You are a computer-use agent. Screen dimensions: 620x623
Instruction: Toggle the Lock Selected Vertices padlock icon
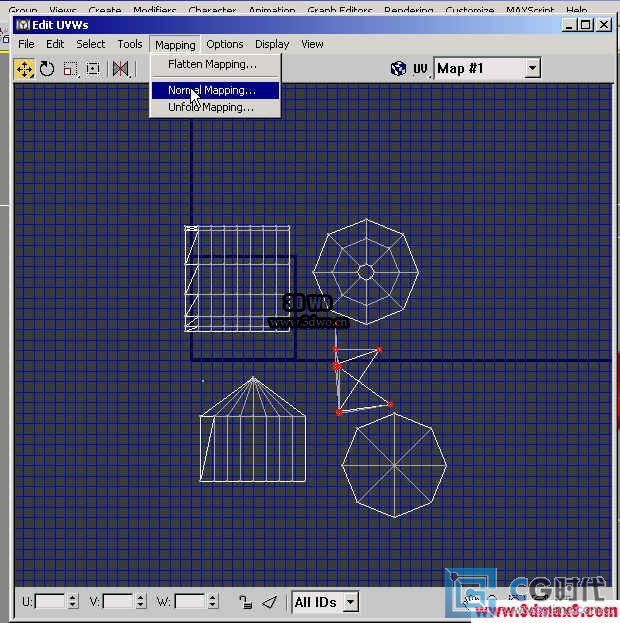coord(246,602)
